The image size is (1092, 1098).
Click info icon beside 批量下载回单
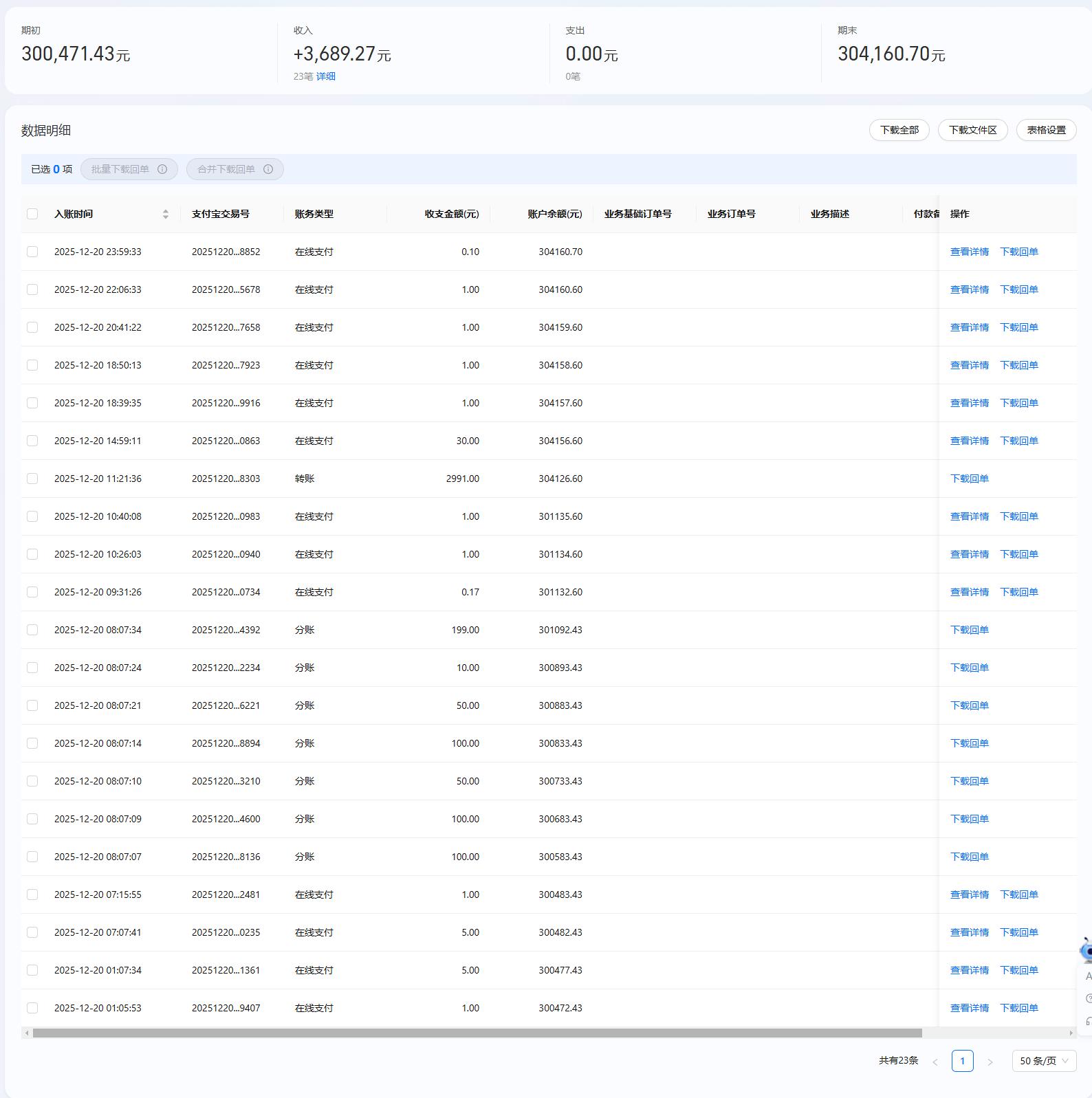tap(162, 169)
